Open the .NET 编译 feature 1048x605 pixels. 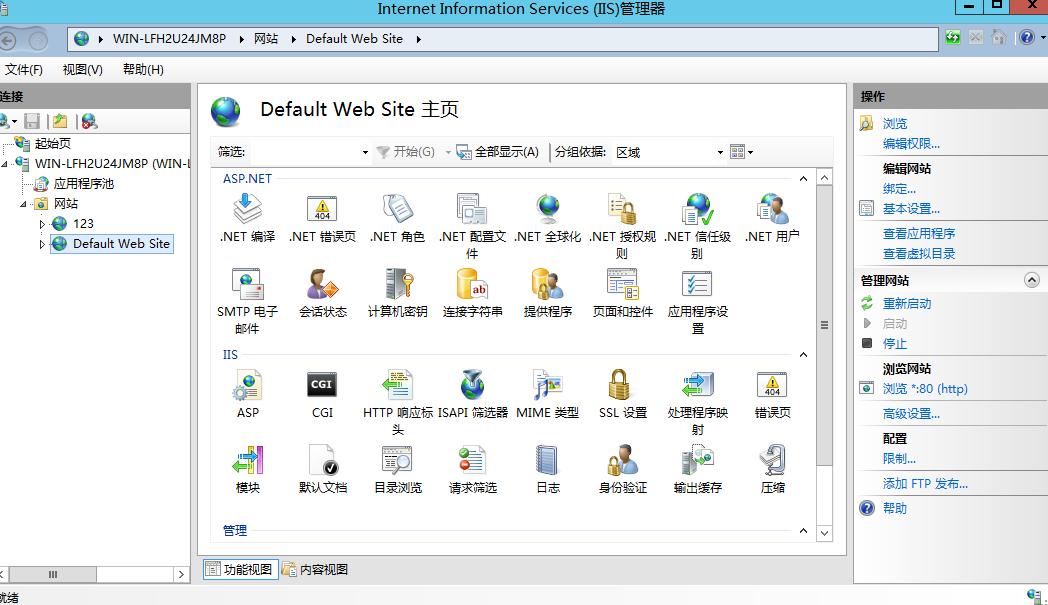pos(247,217)
